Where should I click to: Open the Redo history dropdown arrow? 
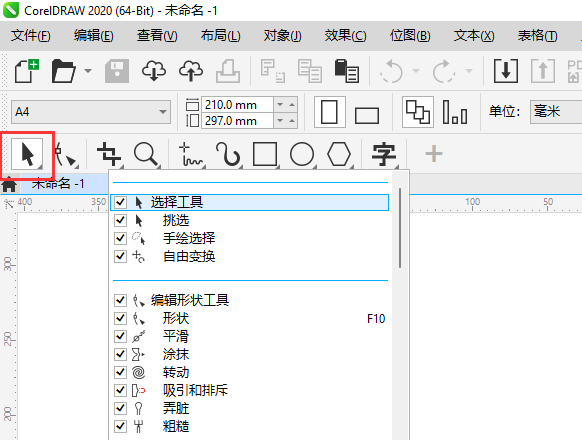click(469, 71)
